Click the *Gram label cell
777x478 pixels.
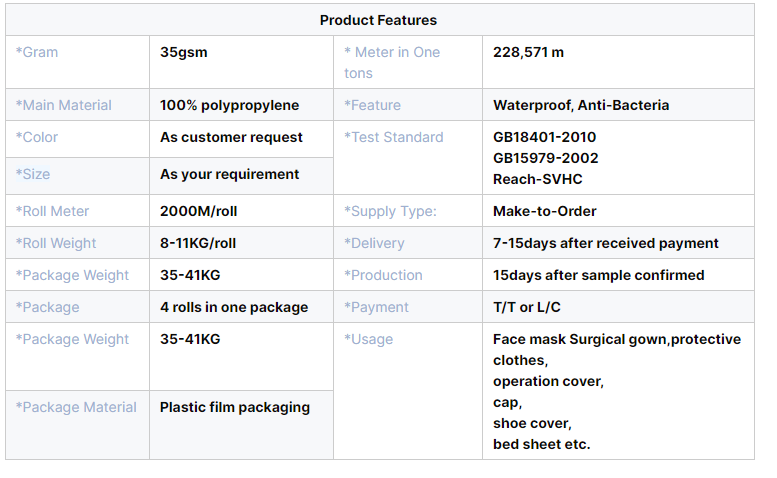point(37,52)
